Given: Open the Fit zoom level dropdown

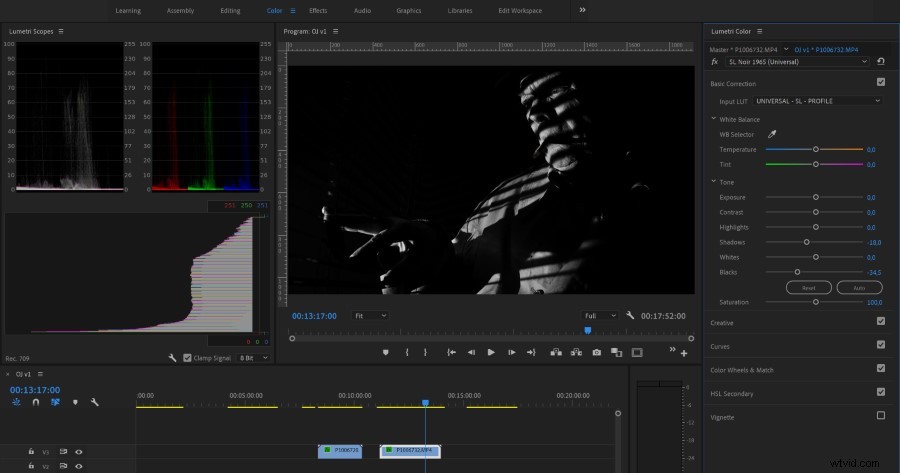Looking at the screenshot, I should (x=370, y=316).
